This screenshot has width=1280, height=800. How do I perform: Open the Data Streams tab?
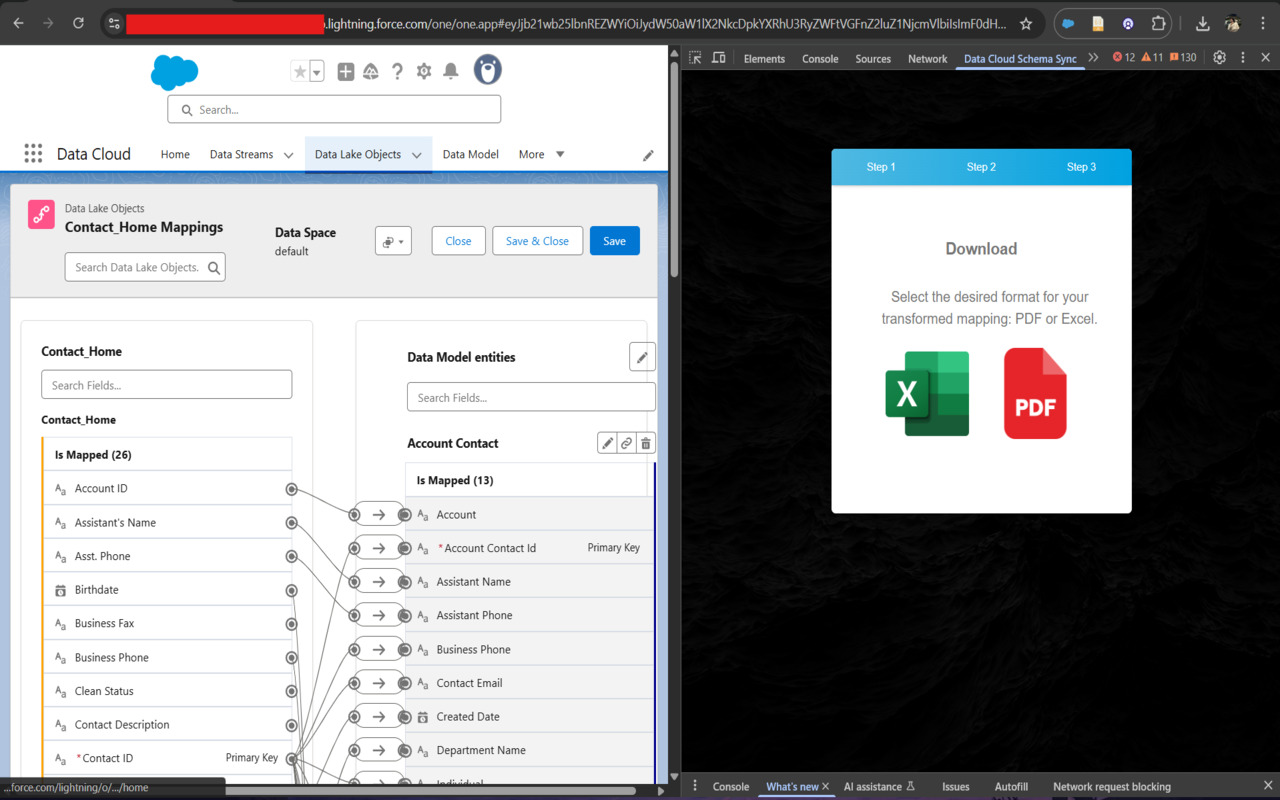point(241,154)
